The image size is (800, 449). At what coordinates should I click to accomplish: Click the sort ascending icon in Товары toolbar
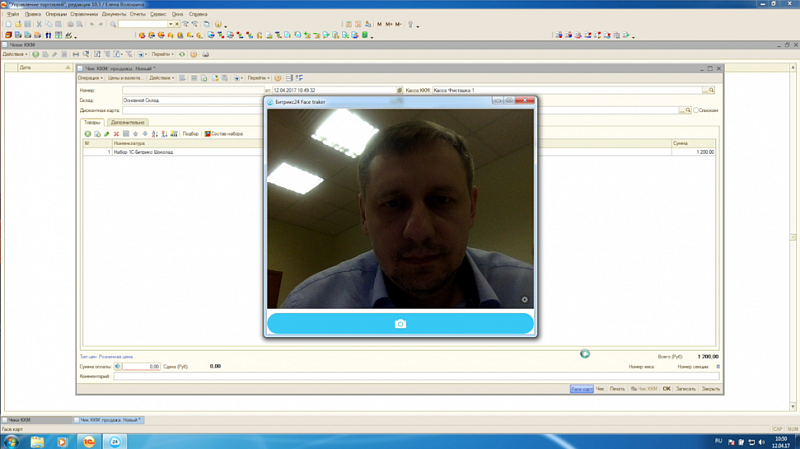[155, 134]
